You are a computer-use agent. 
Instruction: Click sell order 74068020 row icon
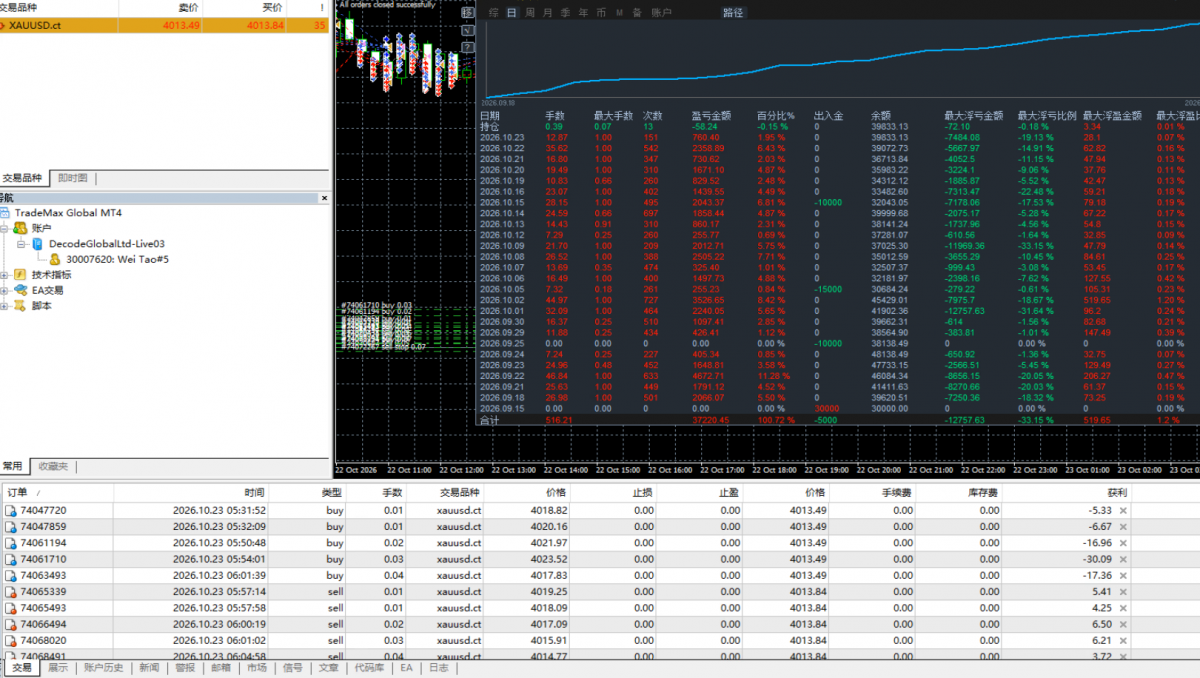point(11,640)
